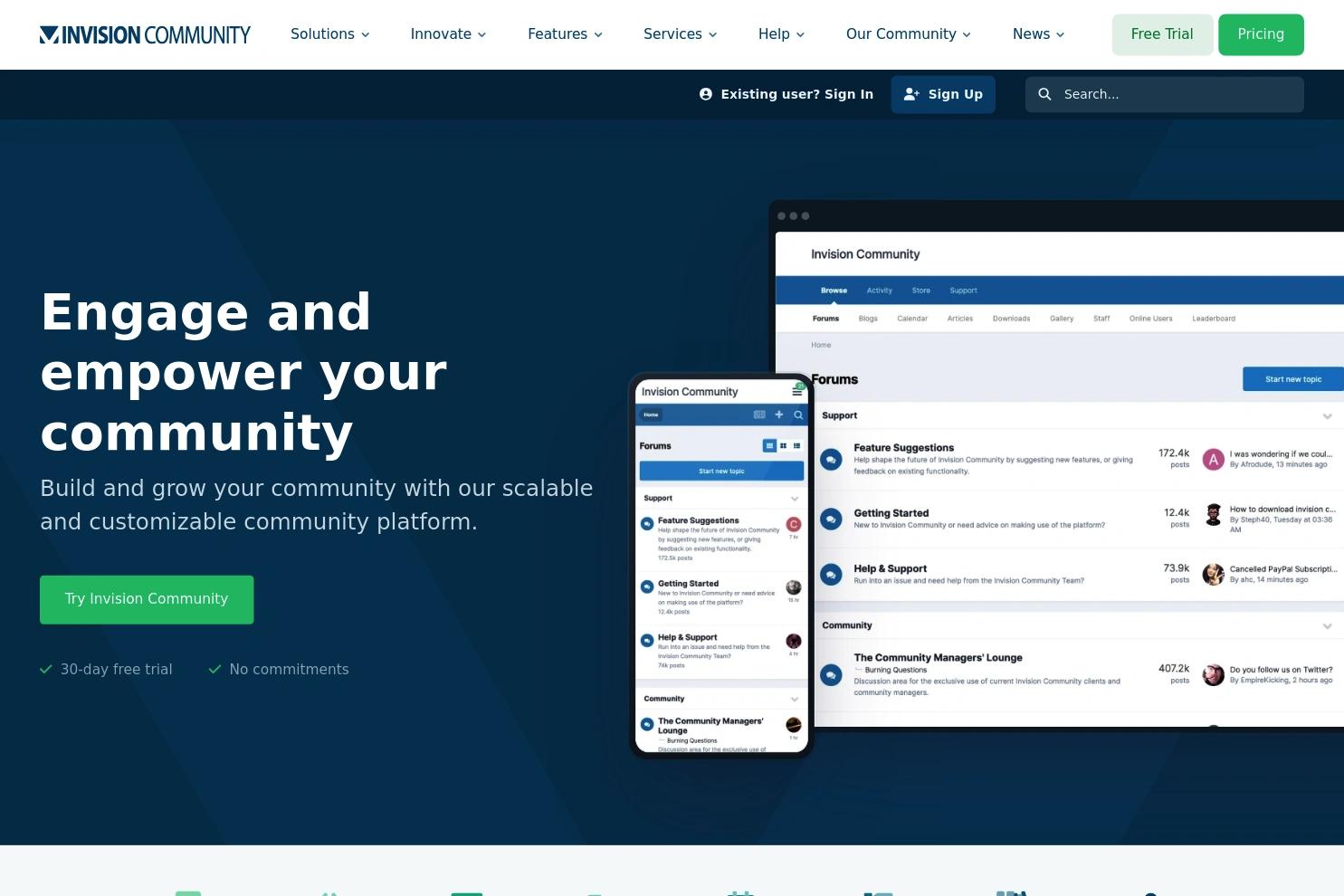This screenshot has height=896, width=1344.
Task: Open Blogs tab in desktop mockup
Action: [868, 319]
